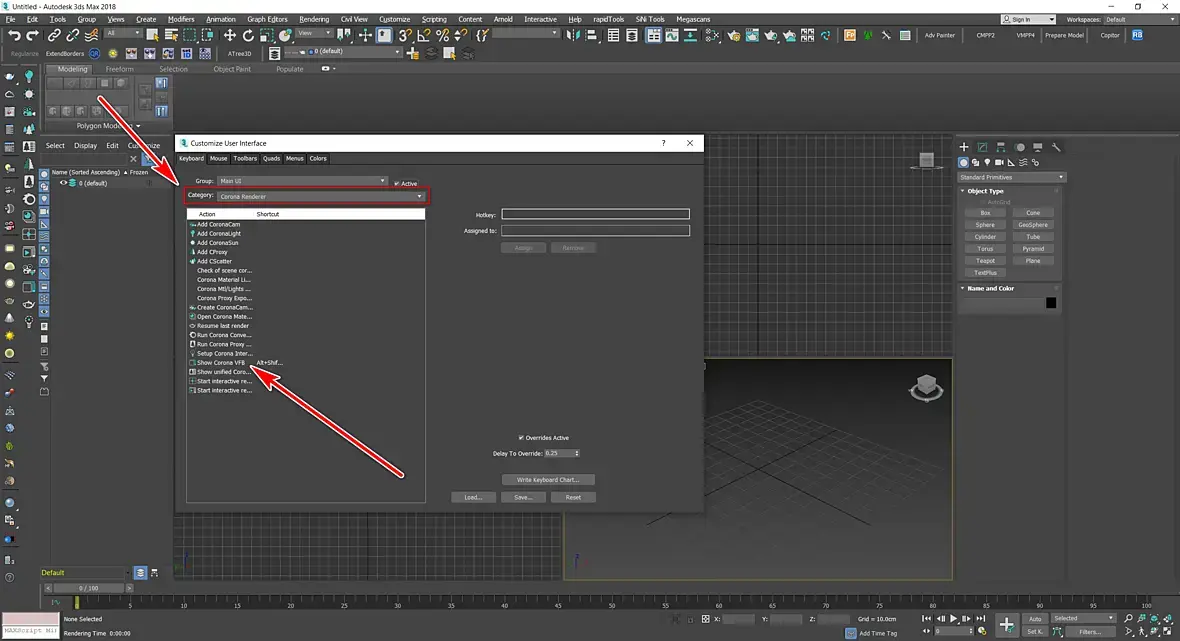Image resolution: width=1180 pixels, height=641 pixels.
Task: Click the Hotkey input field
Action: click(x=595, y=214)
